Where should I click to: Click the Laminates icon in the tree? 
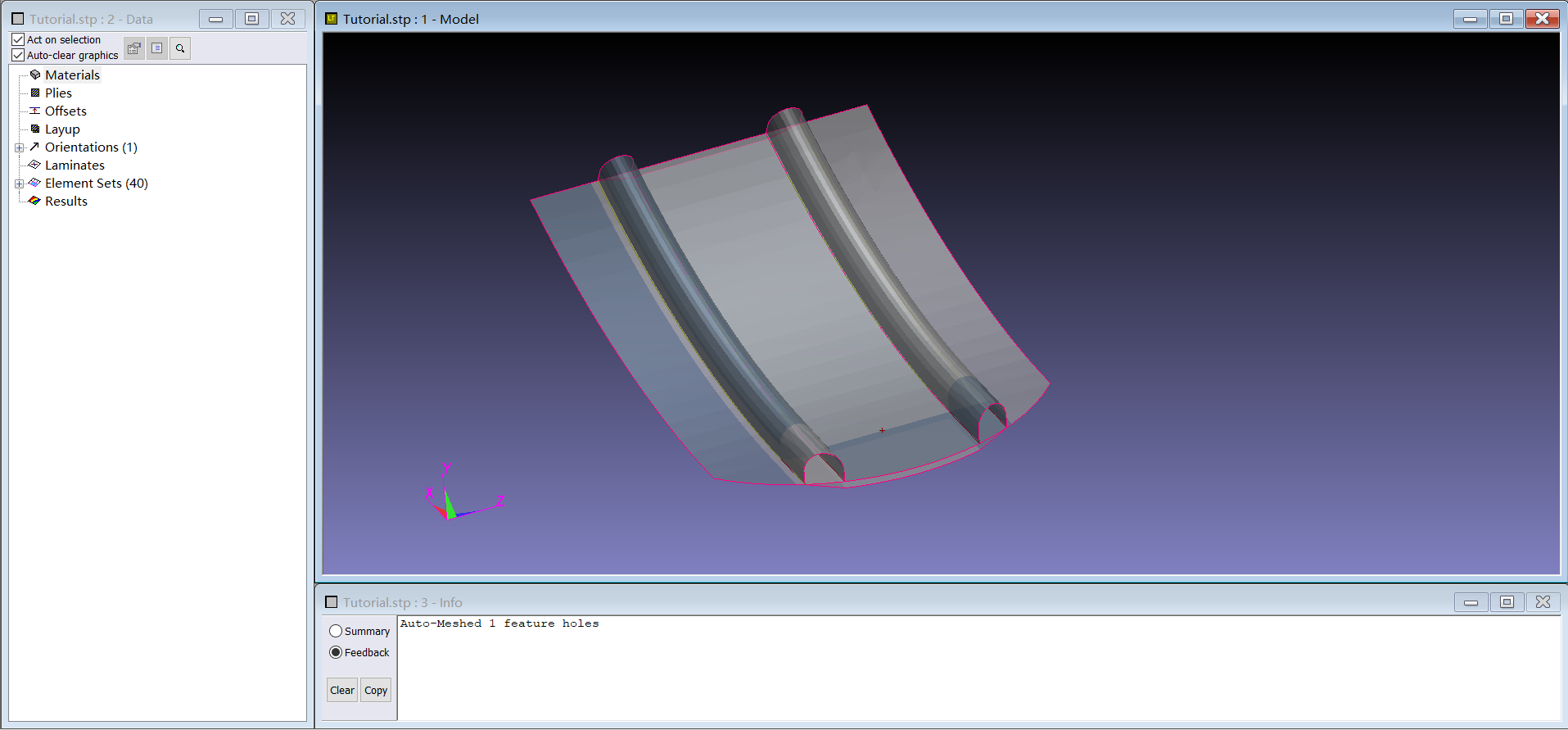[x=34, y=165]
